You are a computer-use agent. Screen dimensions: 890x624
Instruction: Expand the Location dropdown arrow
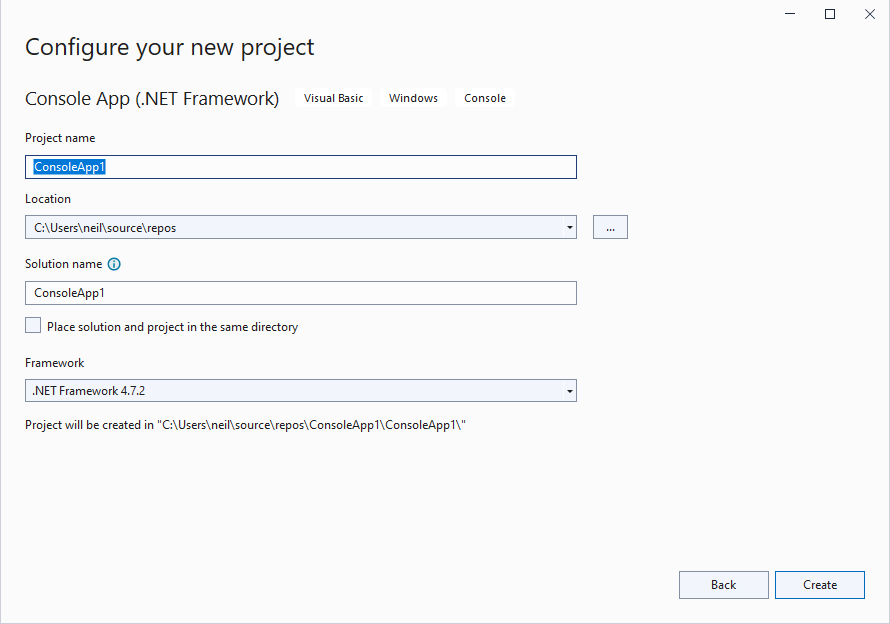tap(569, 227)
